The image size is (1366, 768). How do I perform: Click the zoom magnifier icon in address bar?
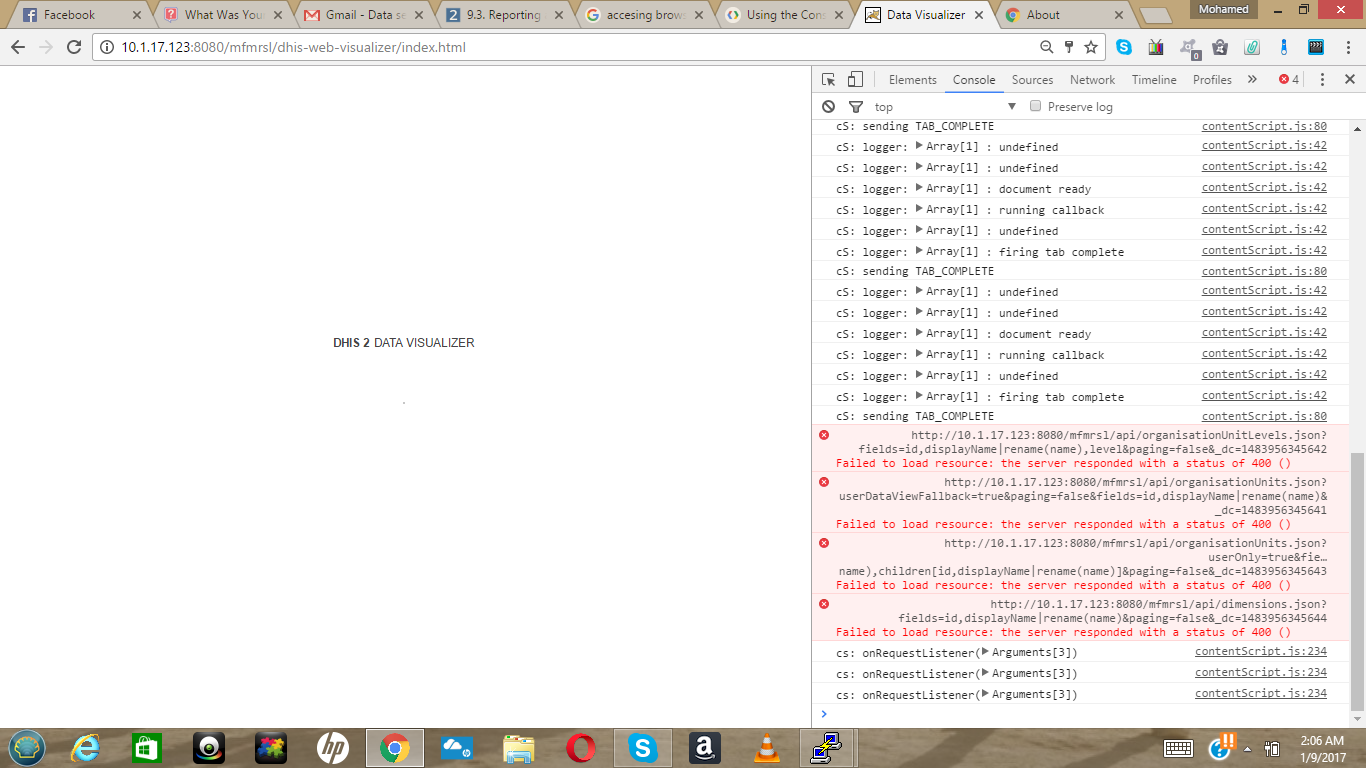pos(1047,47)
